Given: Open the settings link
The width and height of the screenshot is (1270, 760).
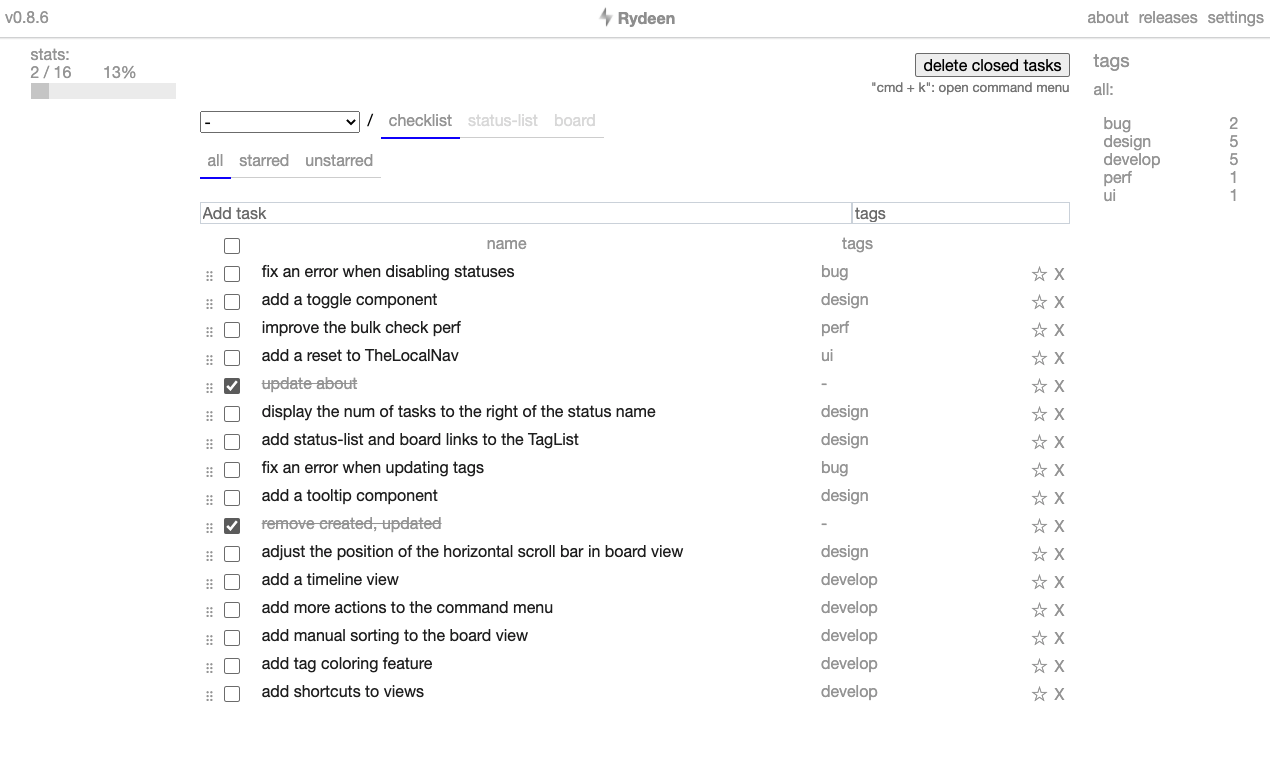Looking at the screenshot, I should pyautogui.click(x=1236, y=18).
